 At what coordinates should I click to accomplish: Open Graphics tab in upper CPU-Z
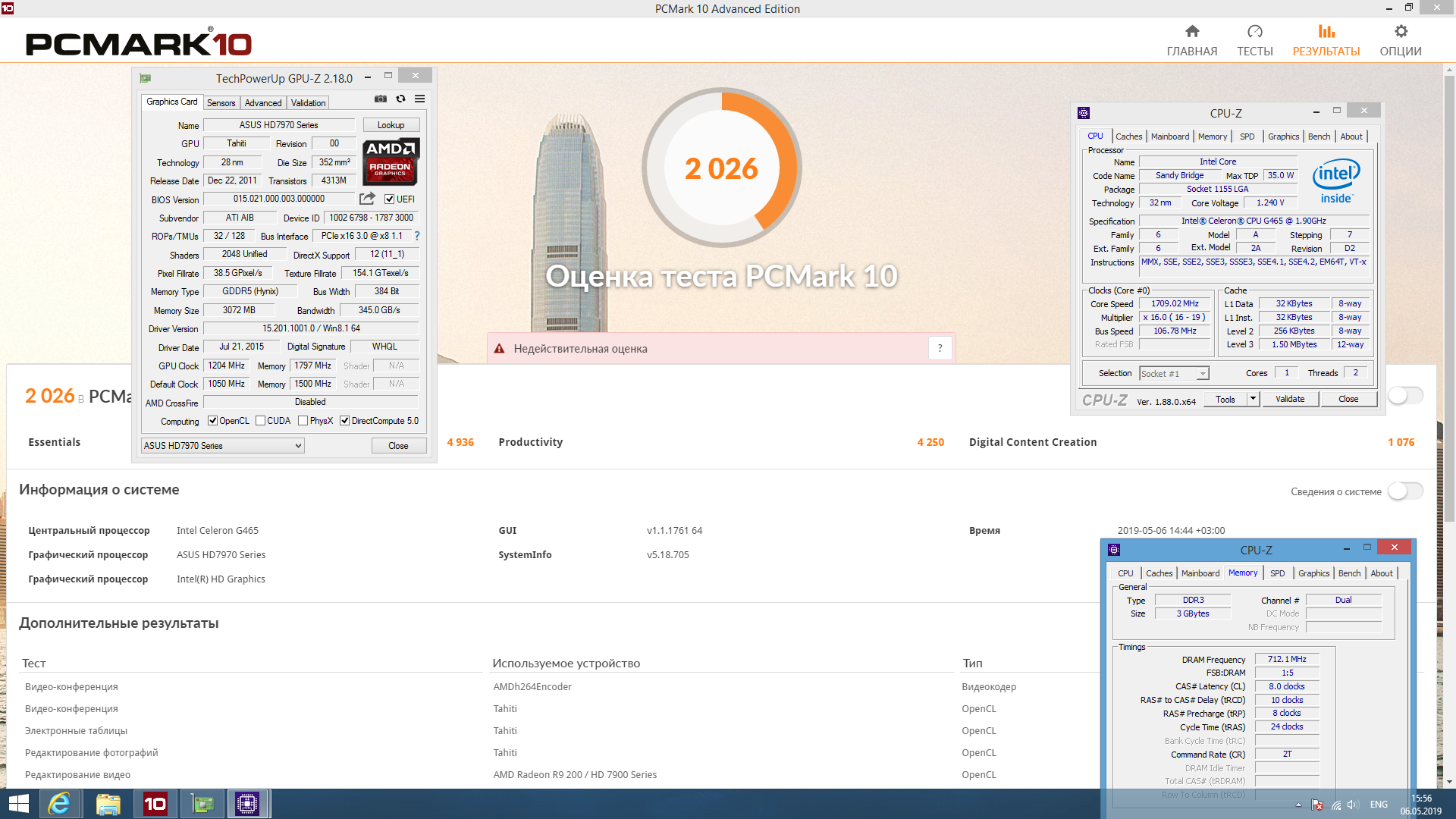click(1284, 136)
